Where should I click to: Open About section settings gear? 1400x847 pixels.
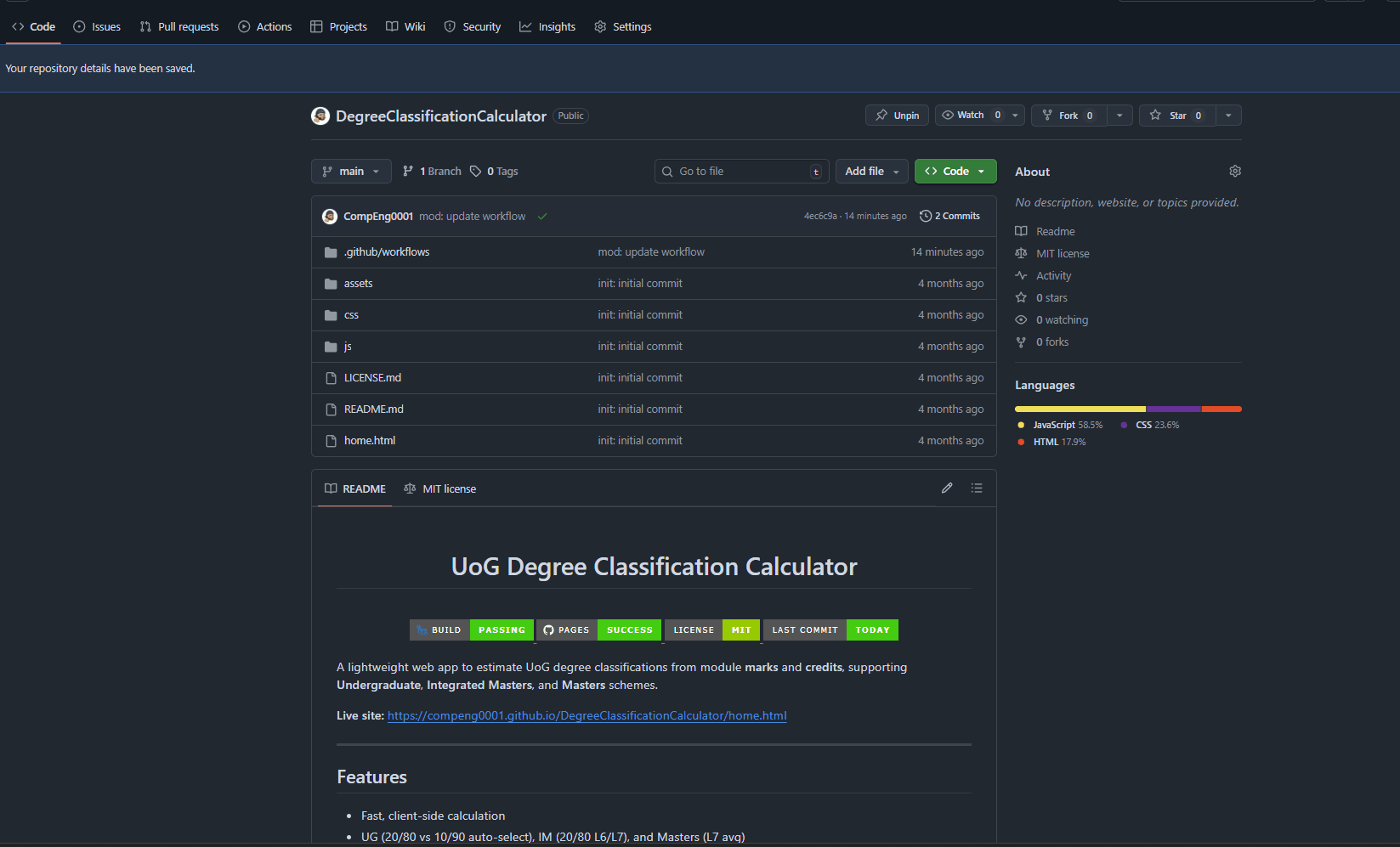(x=1234, y=172)
